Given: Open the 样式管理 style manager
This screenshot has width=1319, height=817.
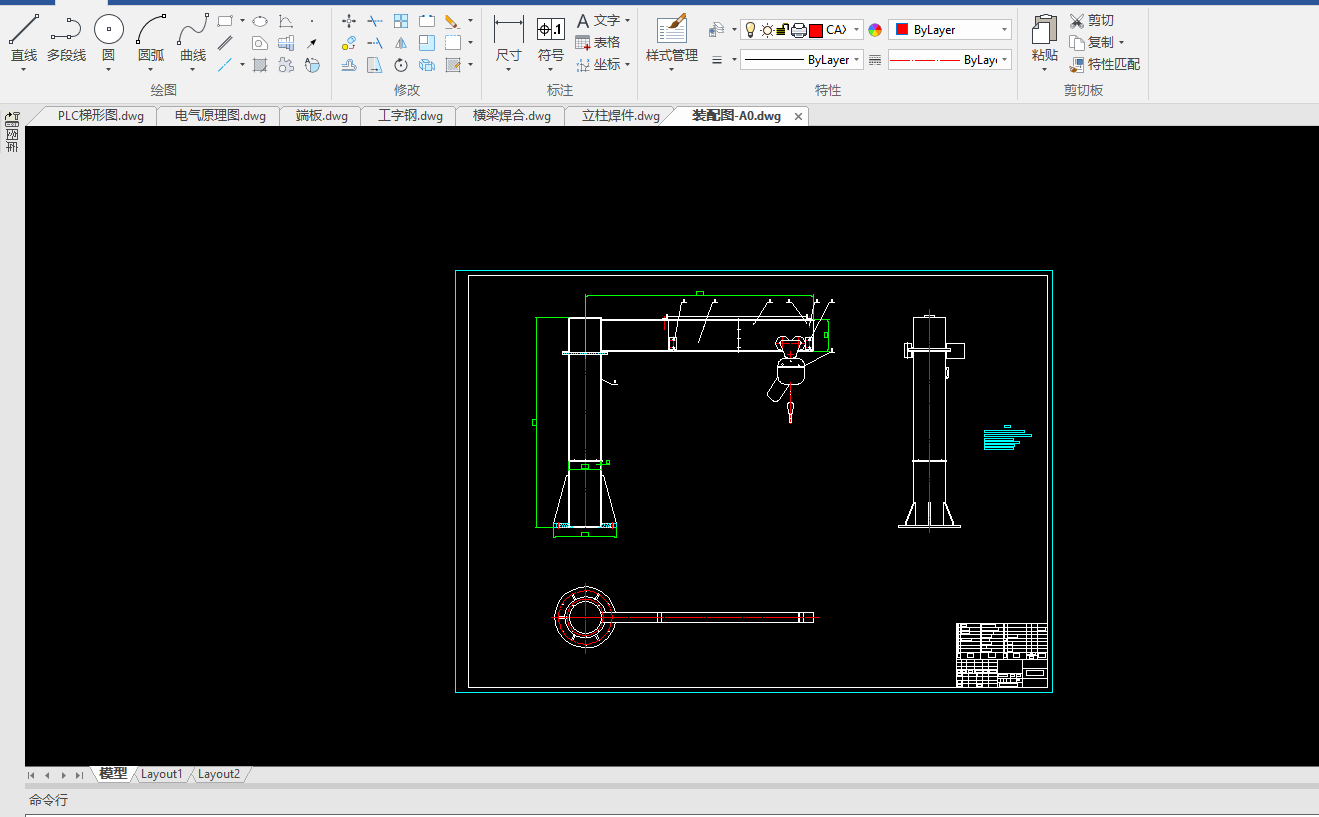Looking at the screenshot, I should click(671, 38).
